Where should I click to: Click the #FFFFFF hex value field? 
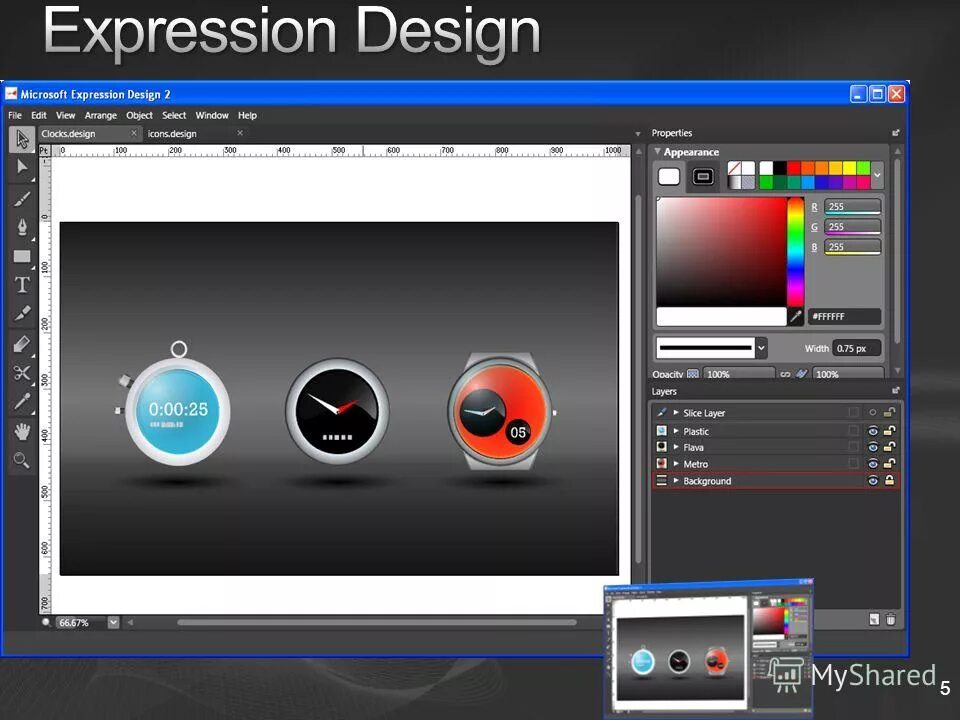[845, 316]
